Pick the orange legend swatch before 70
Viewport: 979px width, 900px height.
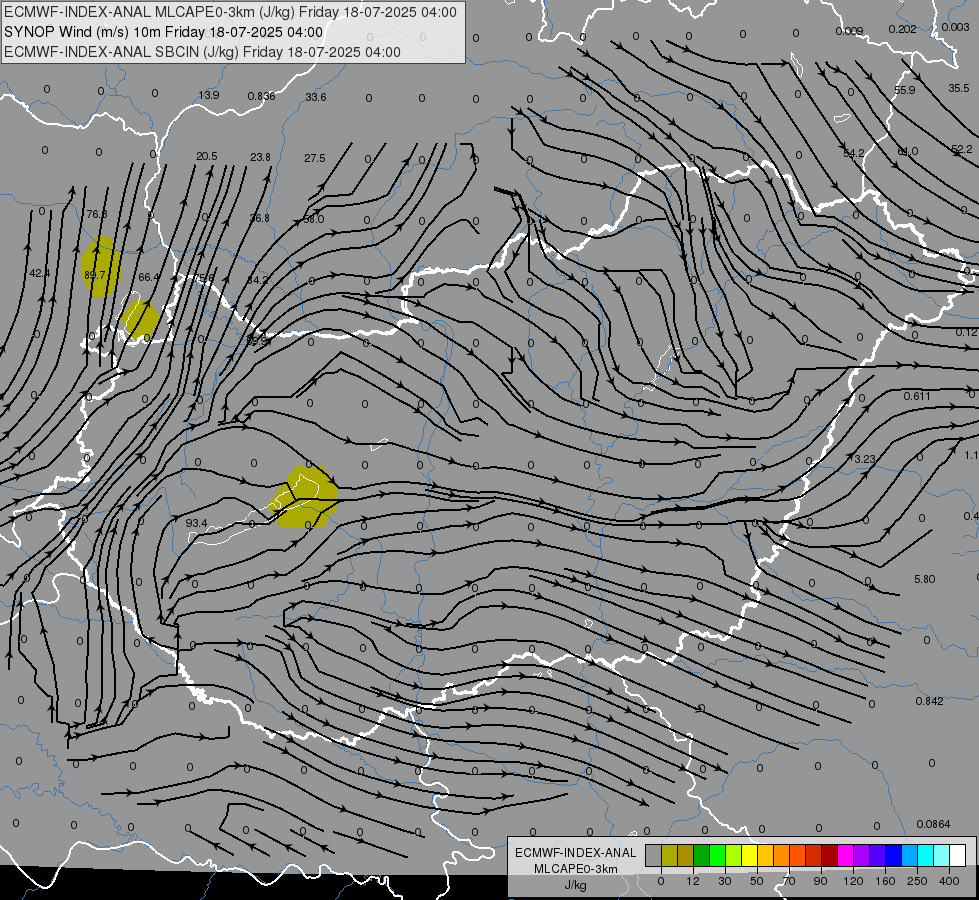(782, 856)
